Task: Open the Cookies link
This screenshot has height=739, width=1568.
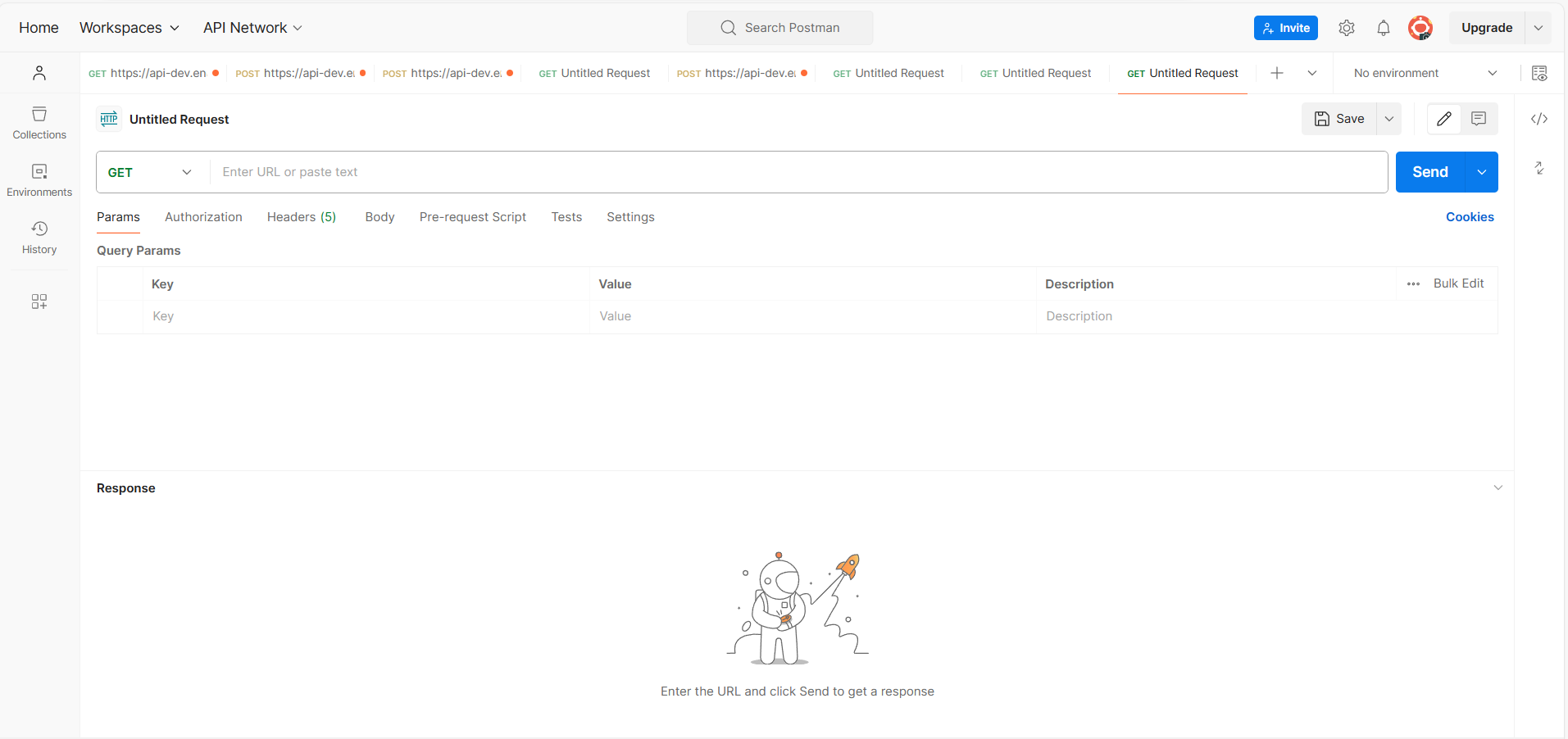Action: (x=1469, y=217)
